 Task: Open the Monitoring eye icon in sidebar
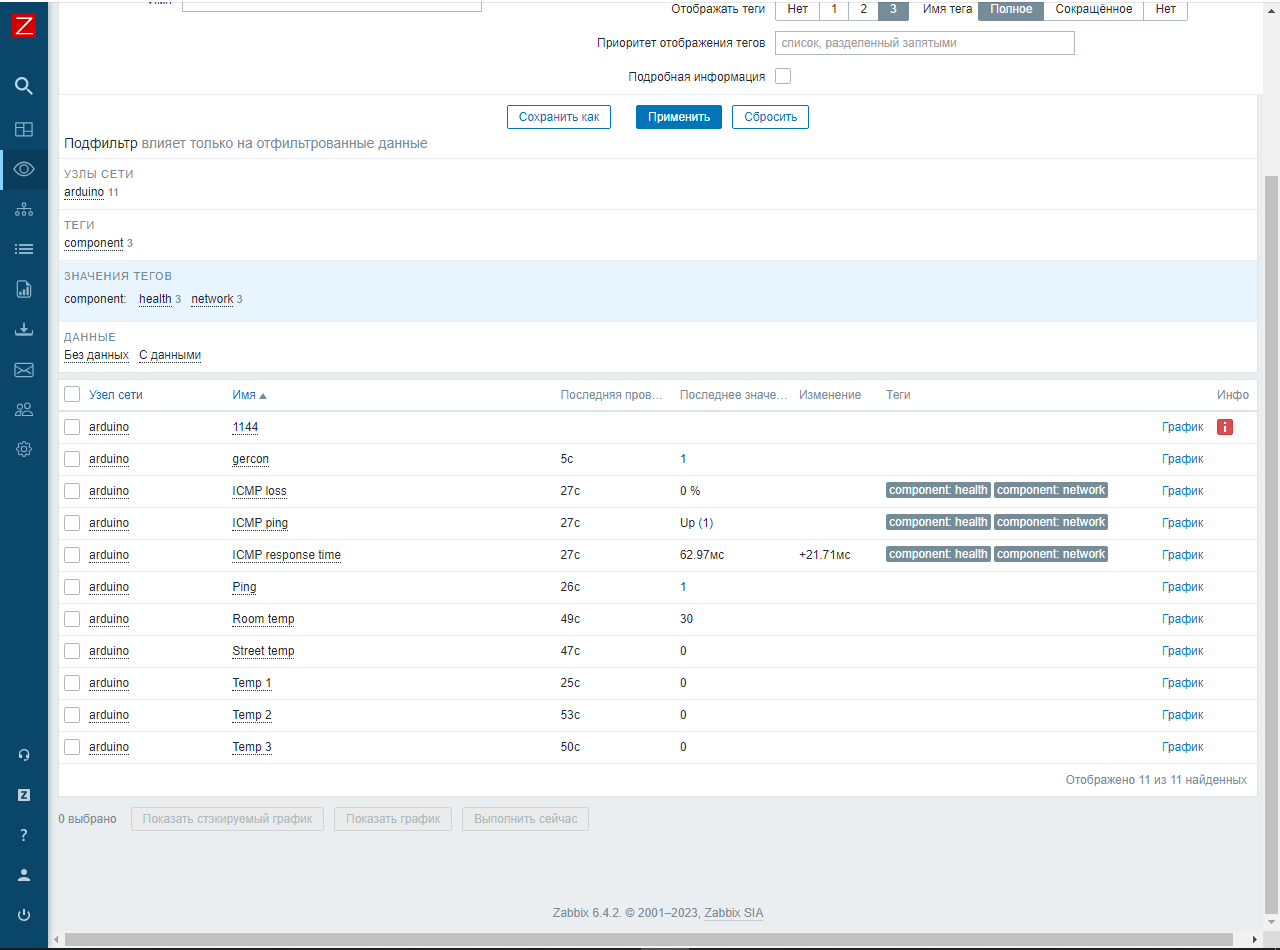pyautogui.click(x=24, y=169)
